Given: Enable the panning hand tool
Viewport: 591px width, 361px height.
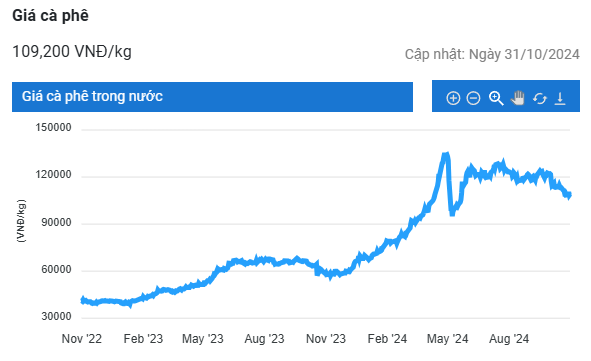Looking at the screenshot, I should point(518,98).
